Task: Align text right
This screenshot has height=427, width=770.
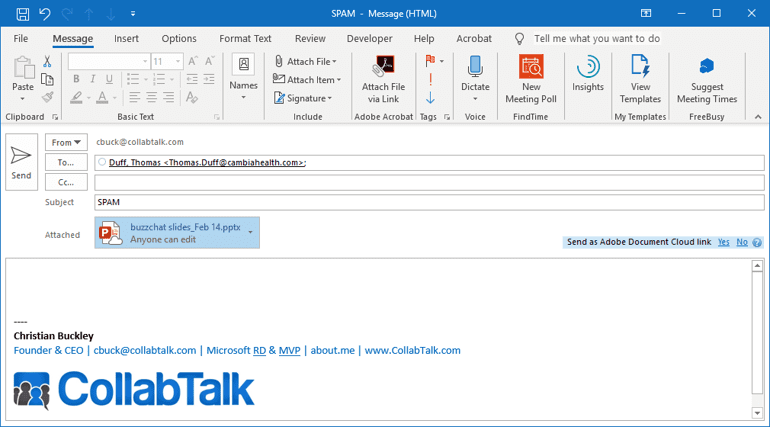Action: [168, 97]
